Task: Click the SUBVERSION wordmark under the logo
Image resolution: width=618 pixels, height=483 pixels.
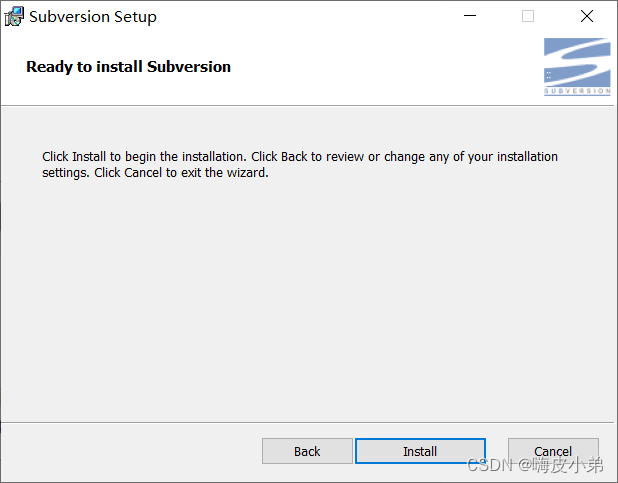Action: point(577,91)
